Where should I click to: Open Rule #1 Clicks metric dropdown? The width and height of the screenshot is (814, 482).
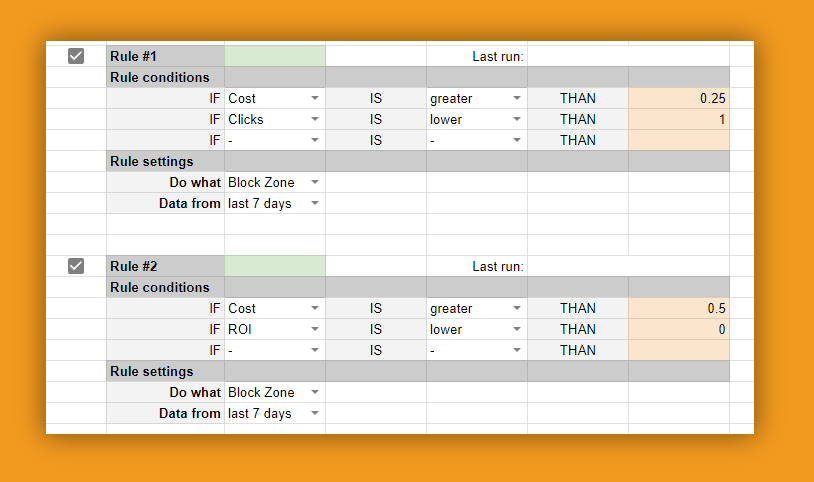tap(315, 119)
